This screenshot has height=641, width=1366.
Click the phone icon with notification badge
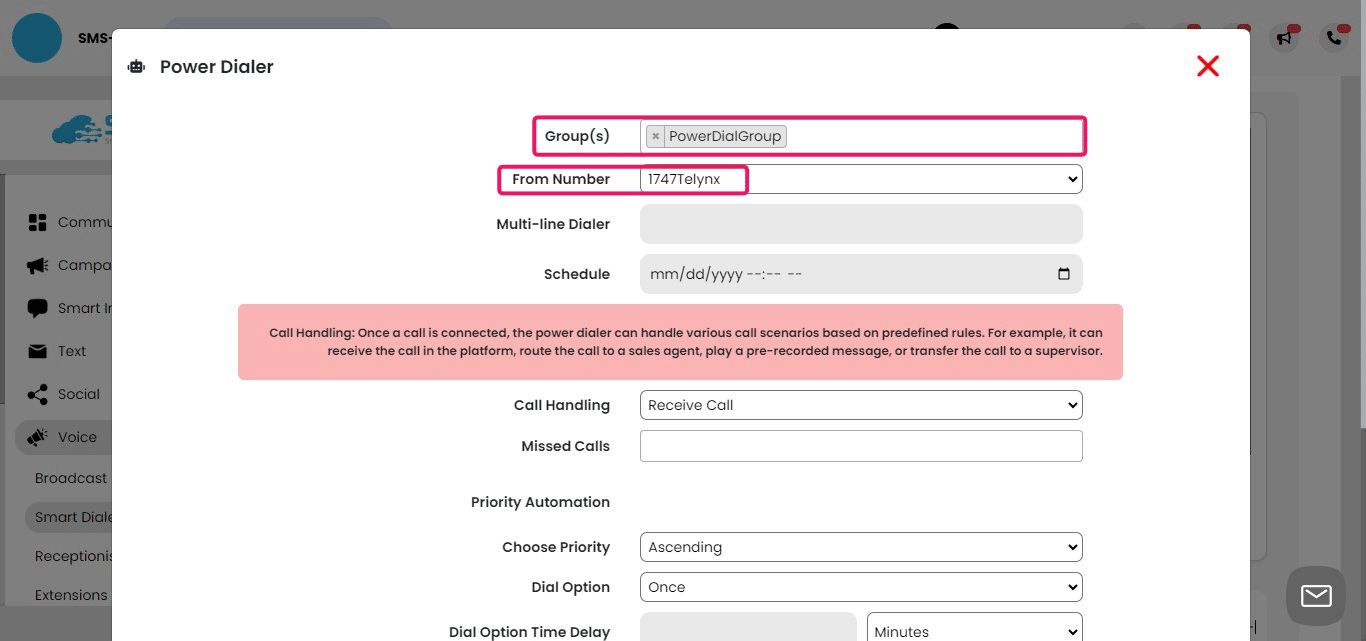click(1333, 37)
